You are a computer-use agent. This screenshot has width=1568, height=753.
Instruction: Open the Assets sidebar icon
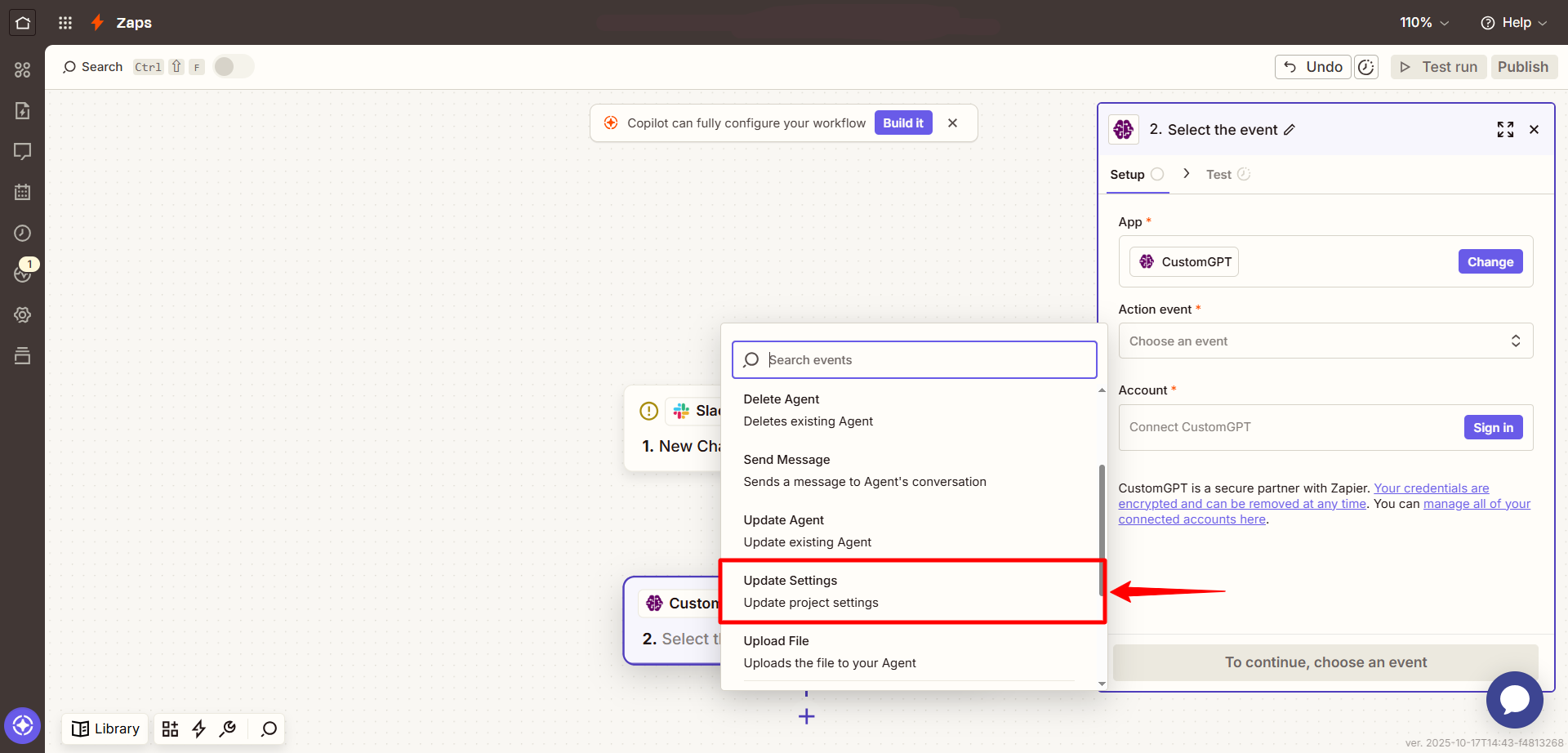coord(22,70)
